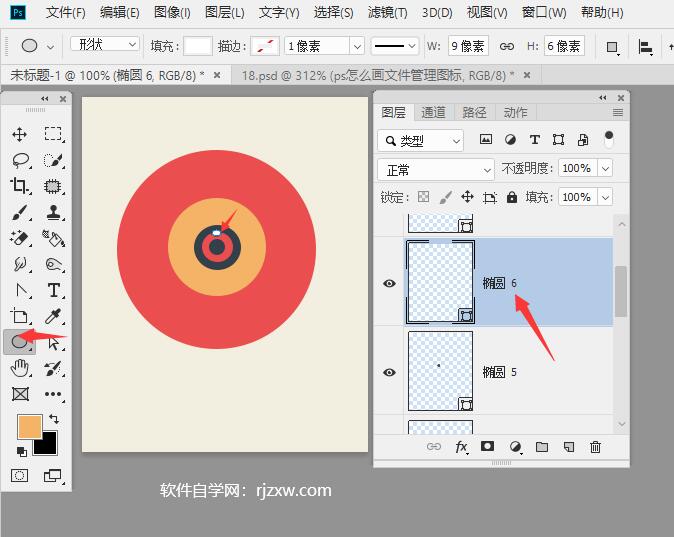Viewport: 674px width, 537px height.
Task: Open the 类型 layer filter dropdown
Action: coord(420,141)
